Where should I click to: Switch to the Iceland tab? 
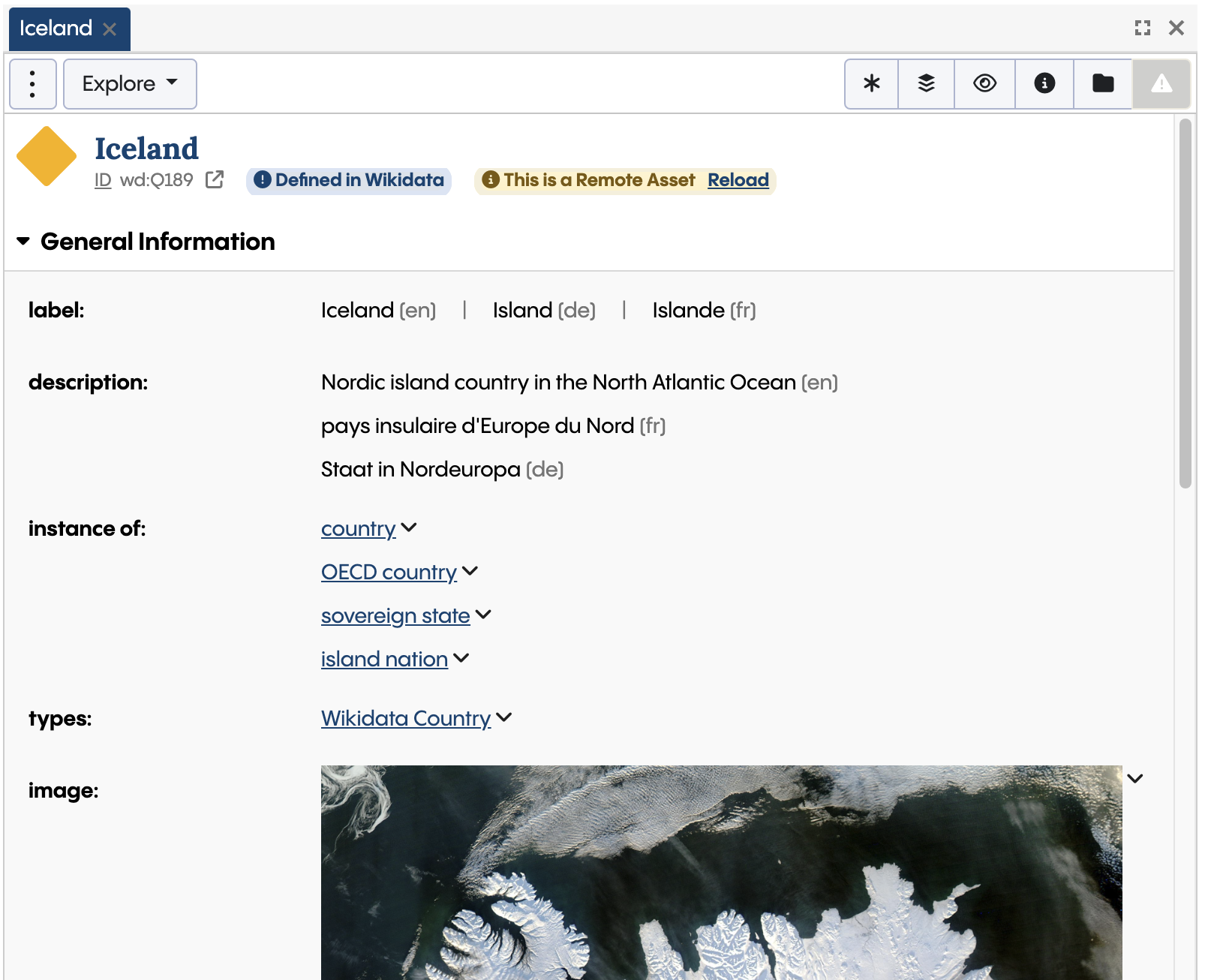point(56,28)
